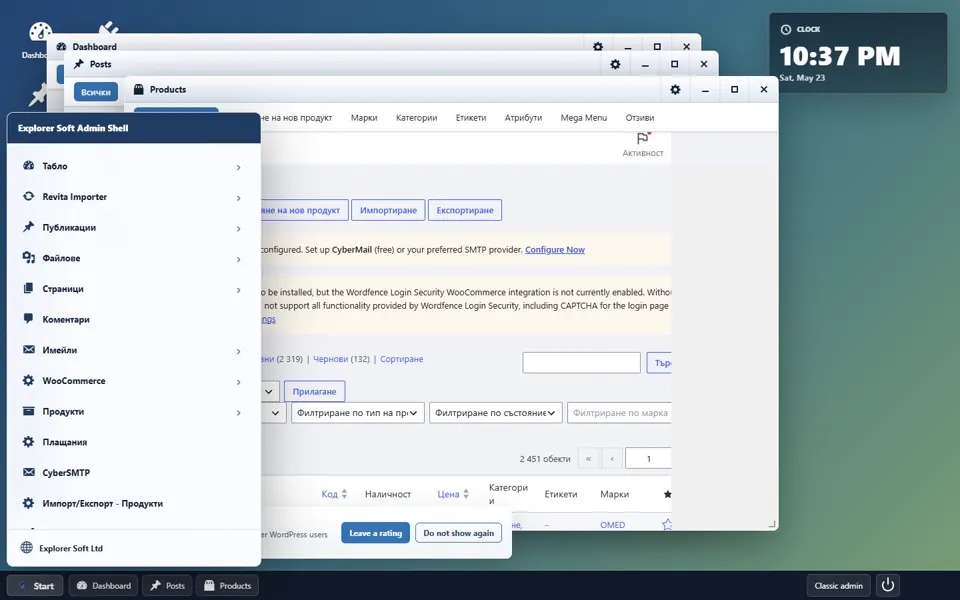The width and height of the screenshot is (960, 600).
Task: Click the CyberSMTP envelope icon
Action: tap(28, 472)
